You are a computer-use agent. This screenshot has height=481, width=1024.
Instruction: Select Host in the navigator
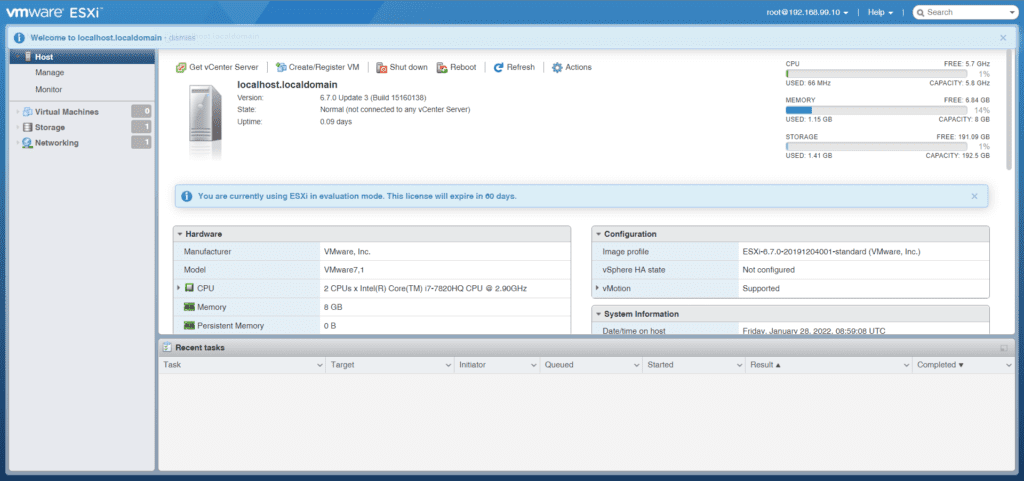[x=82, y=57]
